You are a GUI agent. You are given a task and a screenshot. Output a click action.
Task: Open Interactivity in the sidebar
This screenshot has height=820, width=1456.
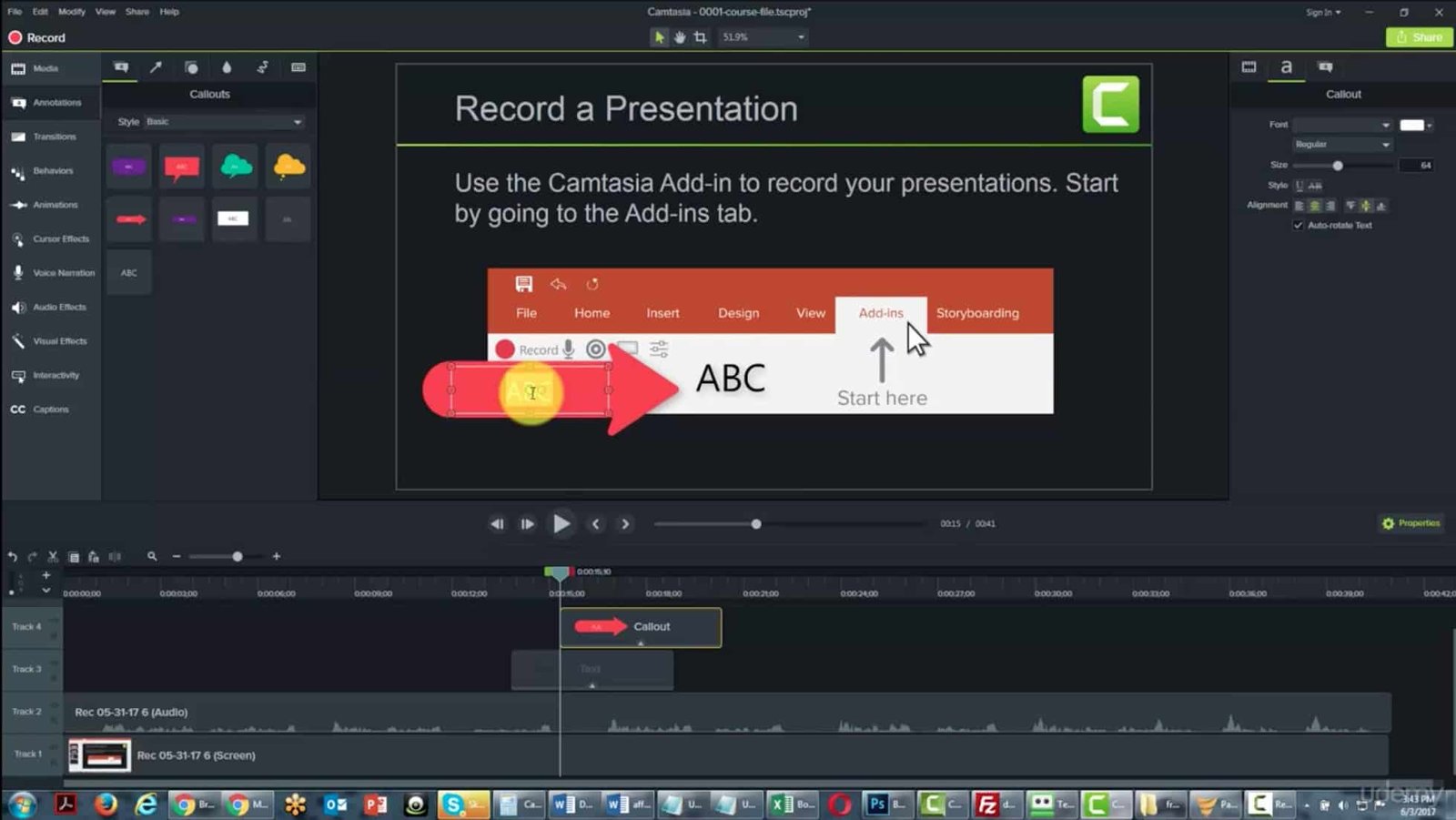click(x=50, y=375)
